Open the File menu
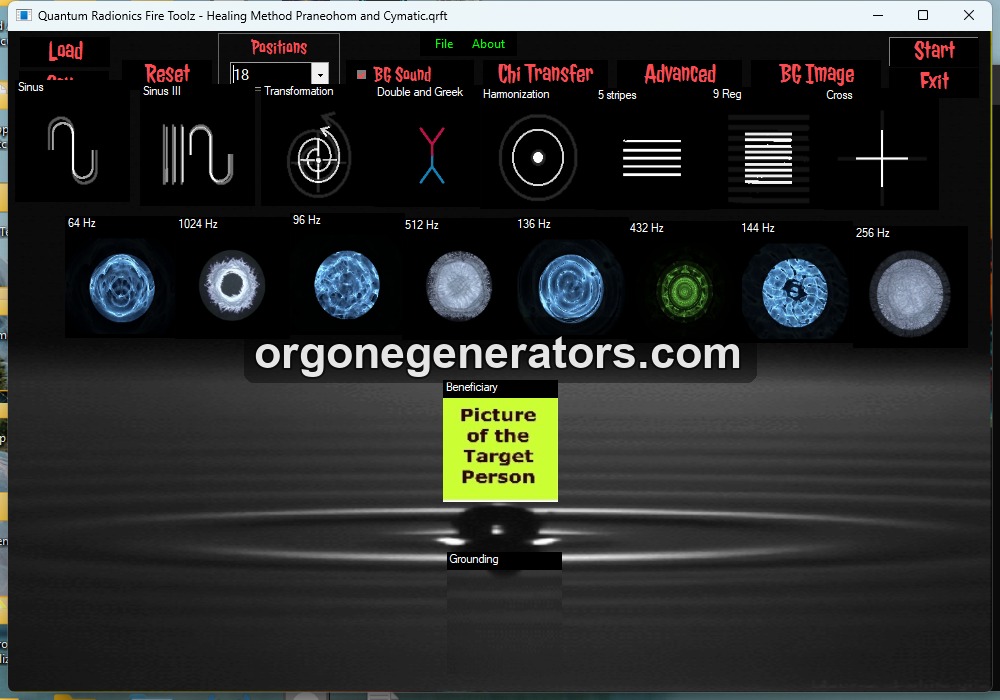 coord(444,44)
